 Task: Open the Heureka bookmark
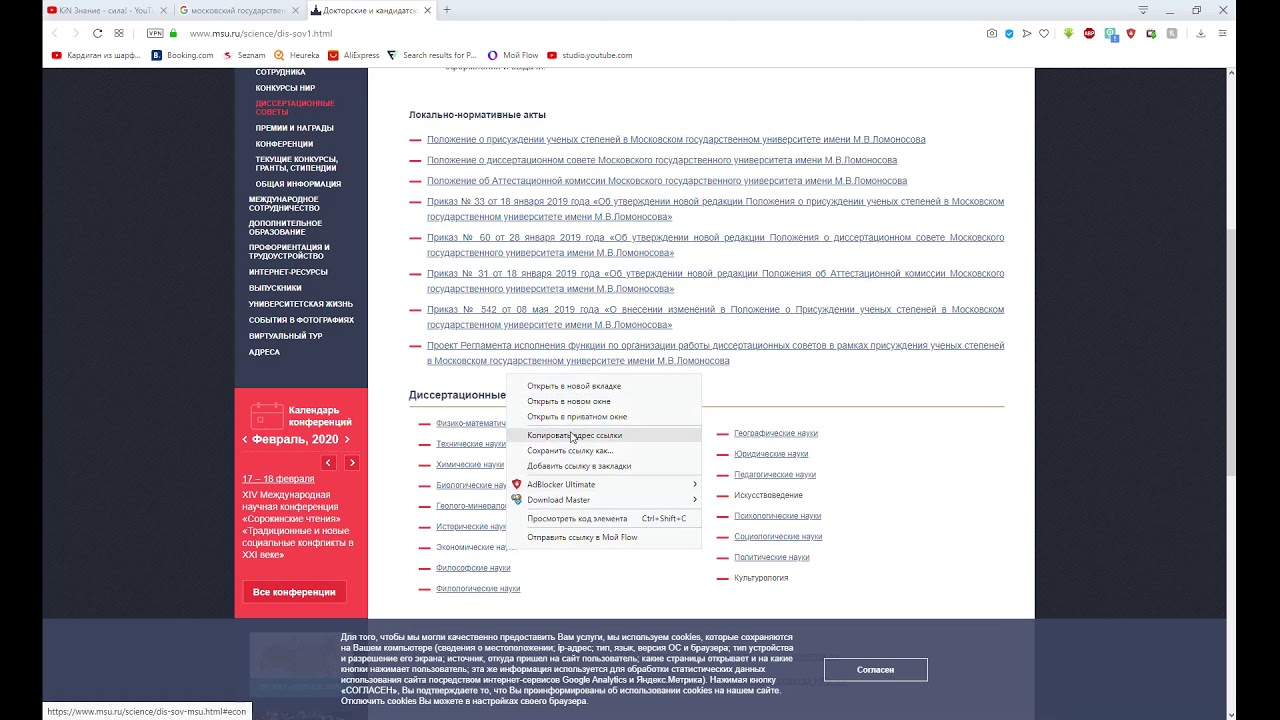[x=297, y=55]
